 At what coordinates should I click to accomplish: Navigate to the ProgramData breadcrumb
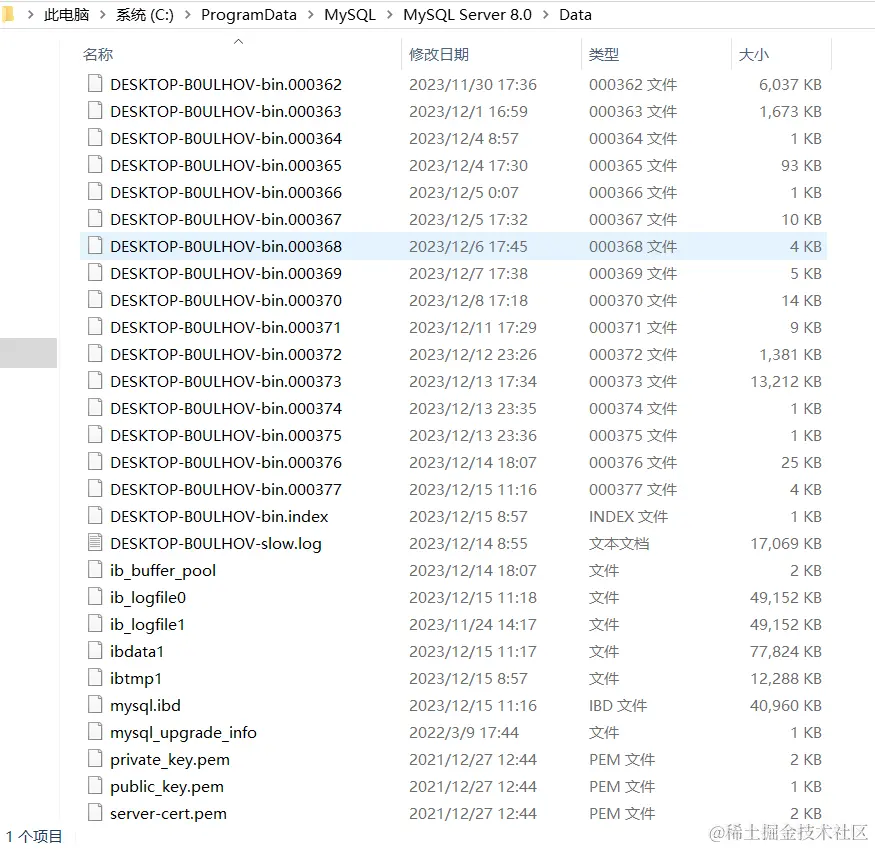click(x=249, y=15)
